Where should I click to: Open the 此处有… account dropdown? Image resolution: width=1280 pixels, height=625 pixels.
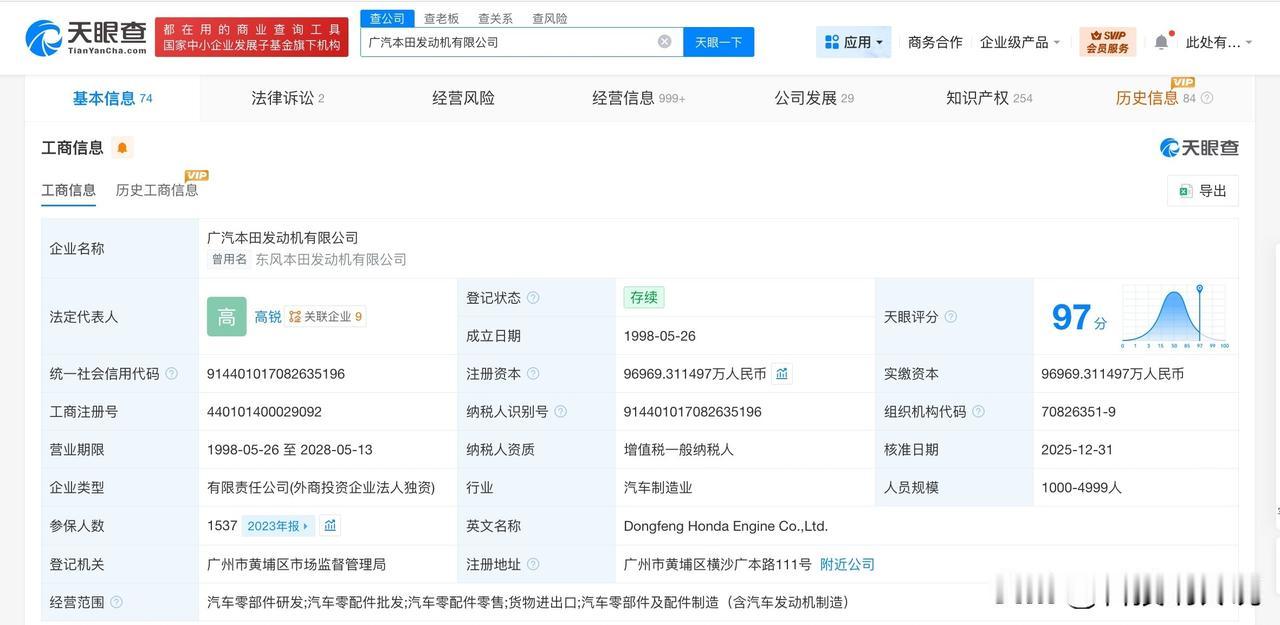click(1218, 42)
